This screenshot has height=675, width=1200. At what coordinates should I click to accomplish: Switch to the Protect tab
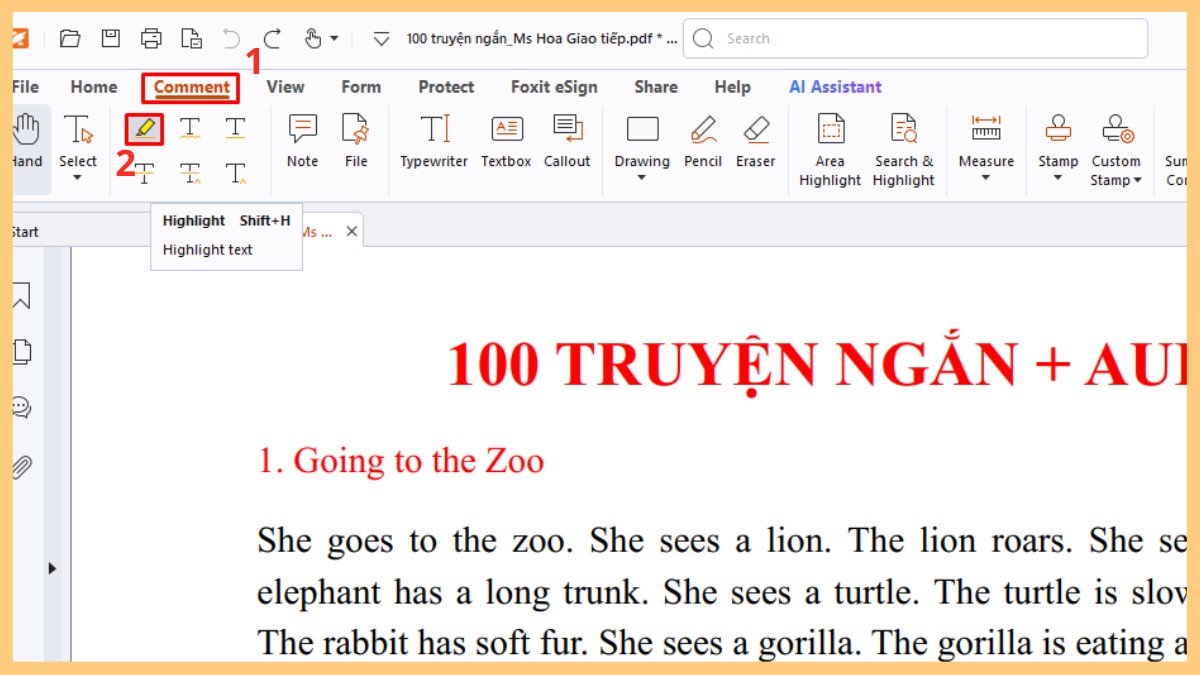click(446, 87)
